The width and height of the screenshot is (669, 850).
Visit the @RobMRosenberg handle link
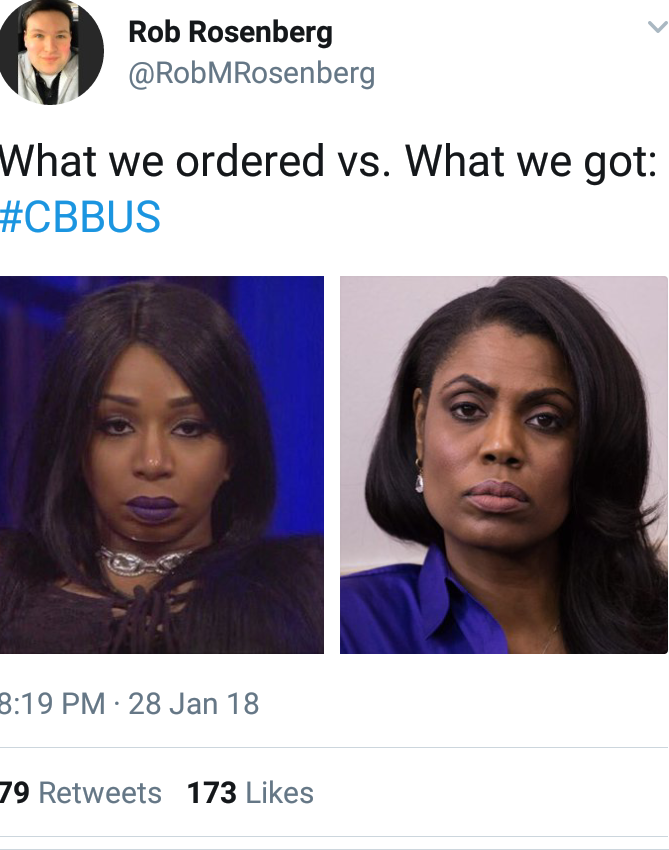click(x=252, y=74)
